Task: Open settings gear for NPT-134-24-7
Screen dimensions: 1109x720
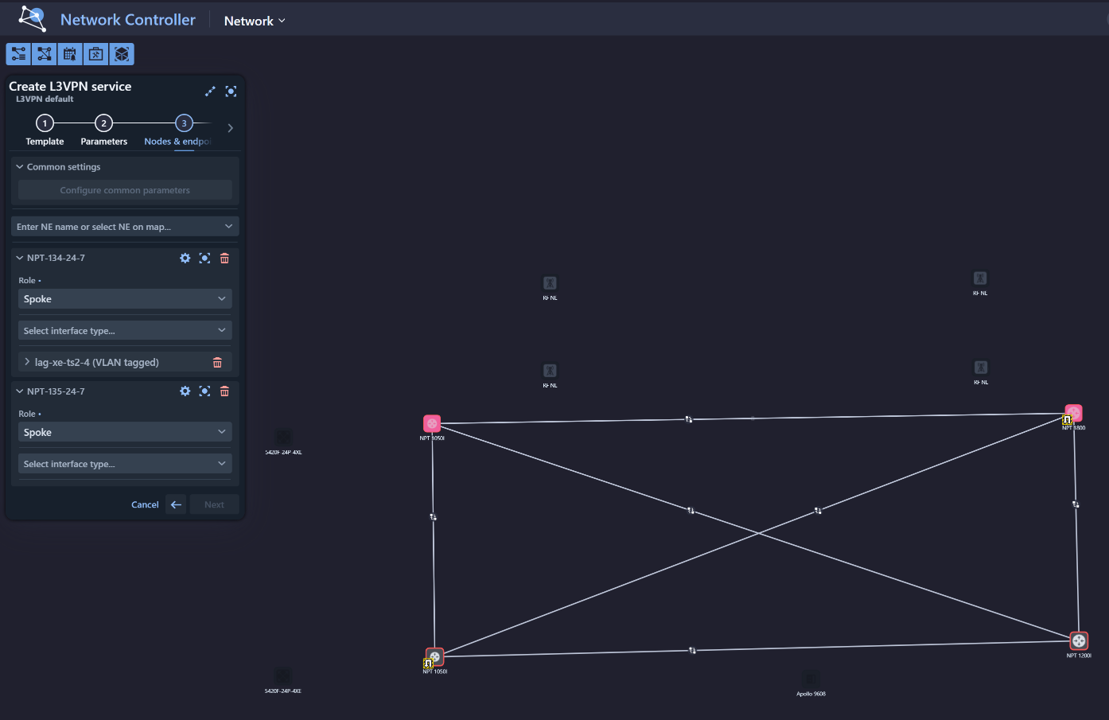Action: tap(185, 258)
